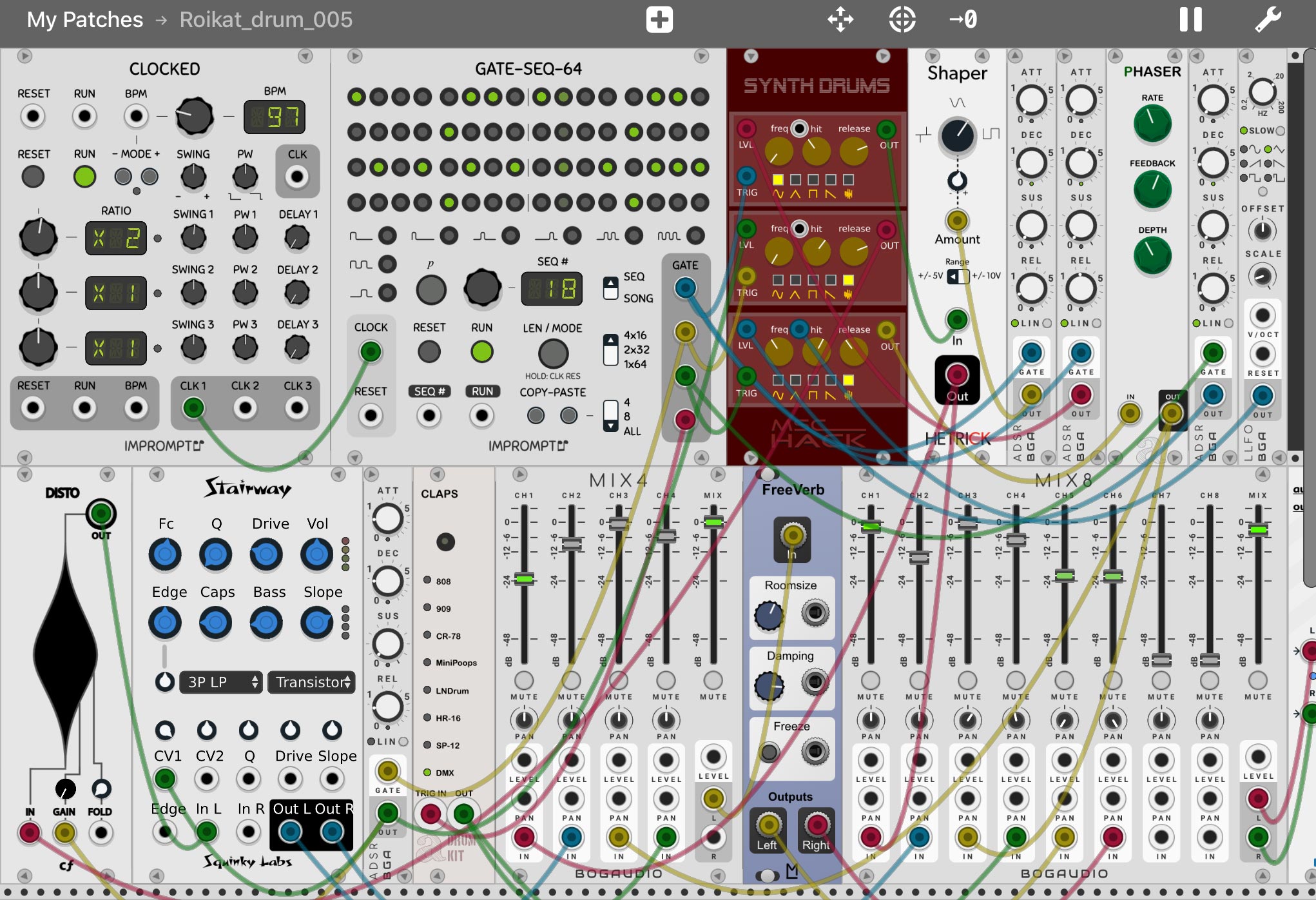Click the CLK 1 output jack on CLOCKED
Viewport: 1316px width, 900px height.
tap(193, 407)
